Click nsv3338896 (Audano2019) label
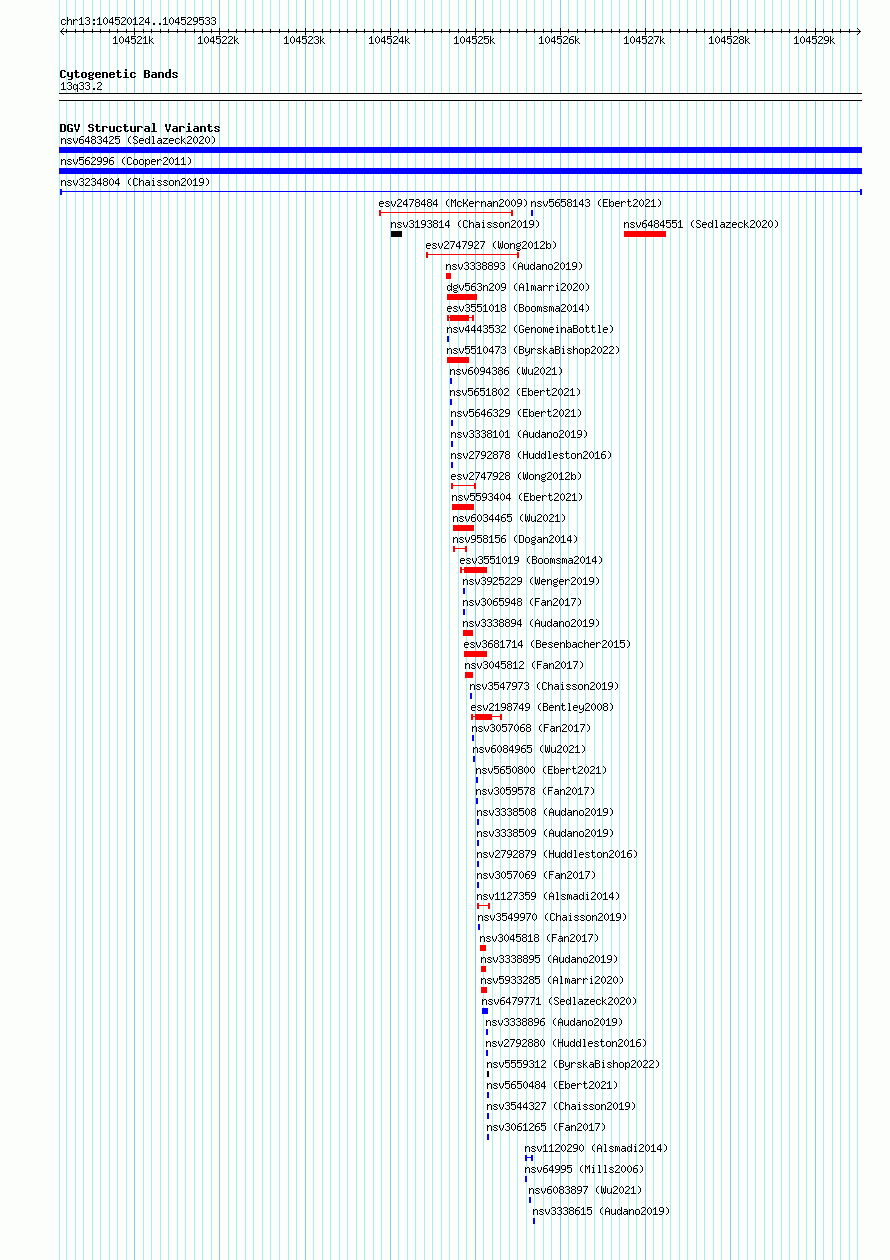The width and height of the screenshot is (890, 1260). (x=554, y=1022)
